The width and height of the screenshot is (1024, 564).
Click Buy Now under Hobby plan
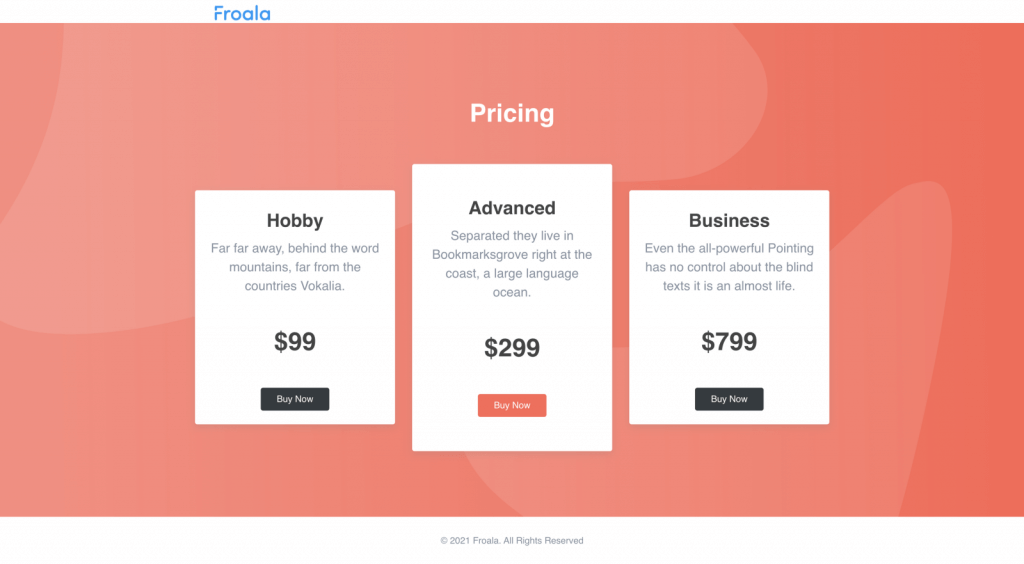coord(295,399)
